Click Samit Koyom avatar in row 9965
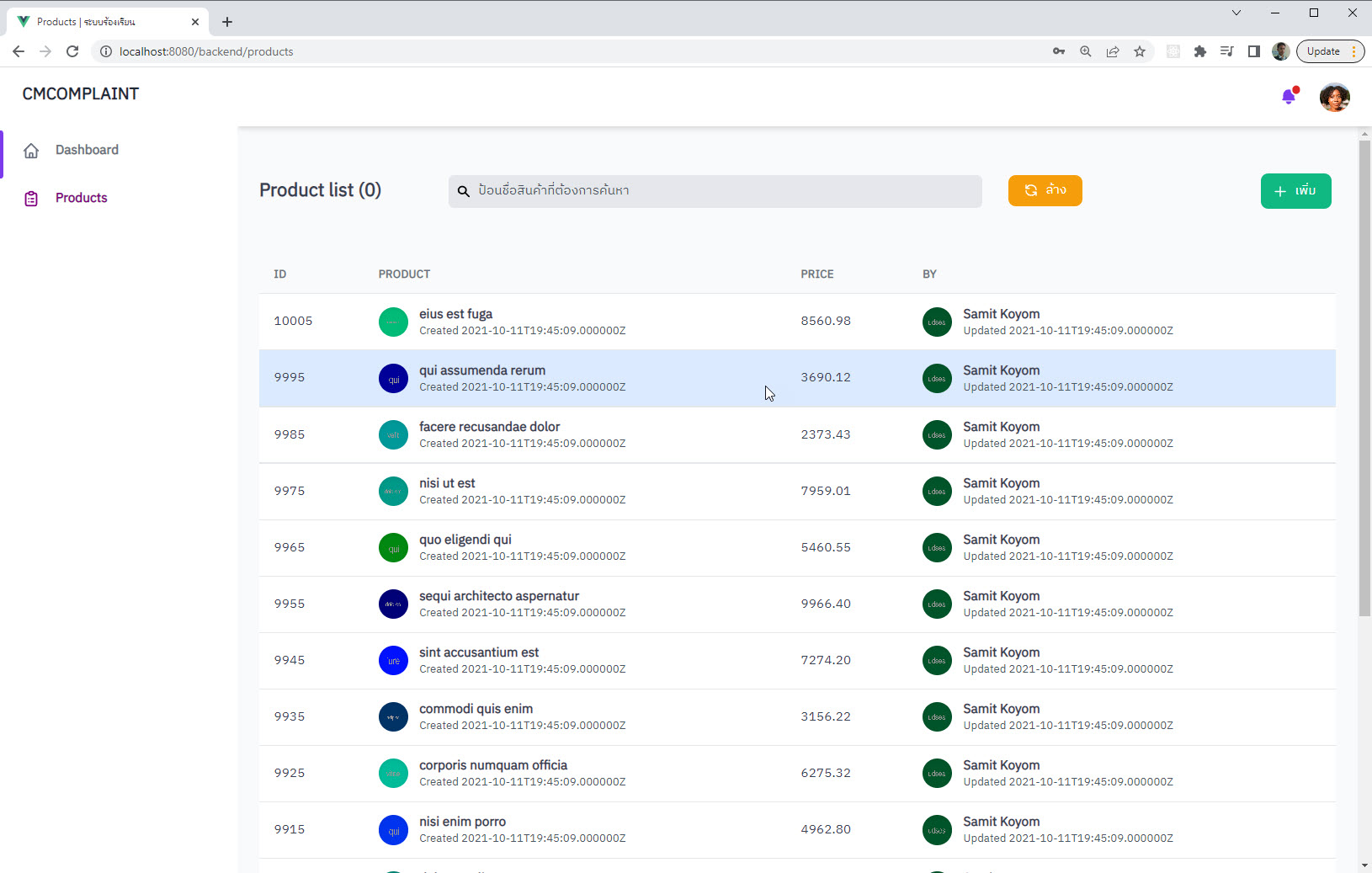 click(x=937, y=547)
